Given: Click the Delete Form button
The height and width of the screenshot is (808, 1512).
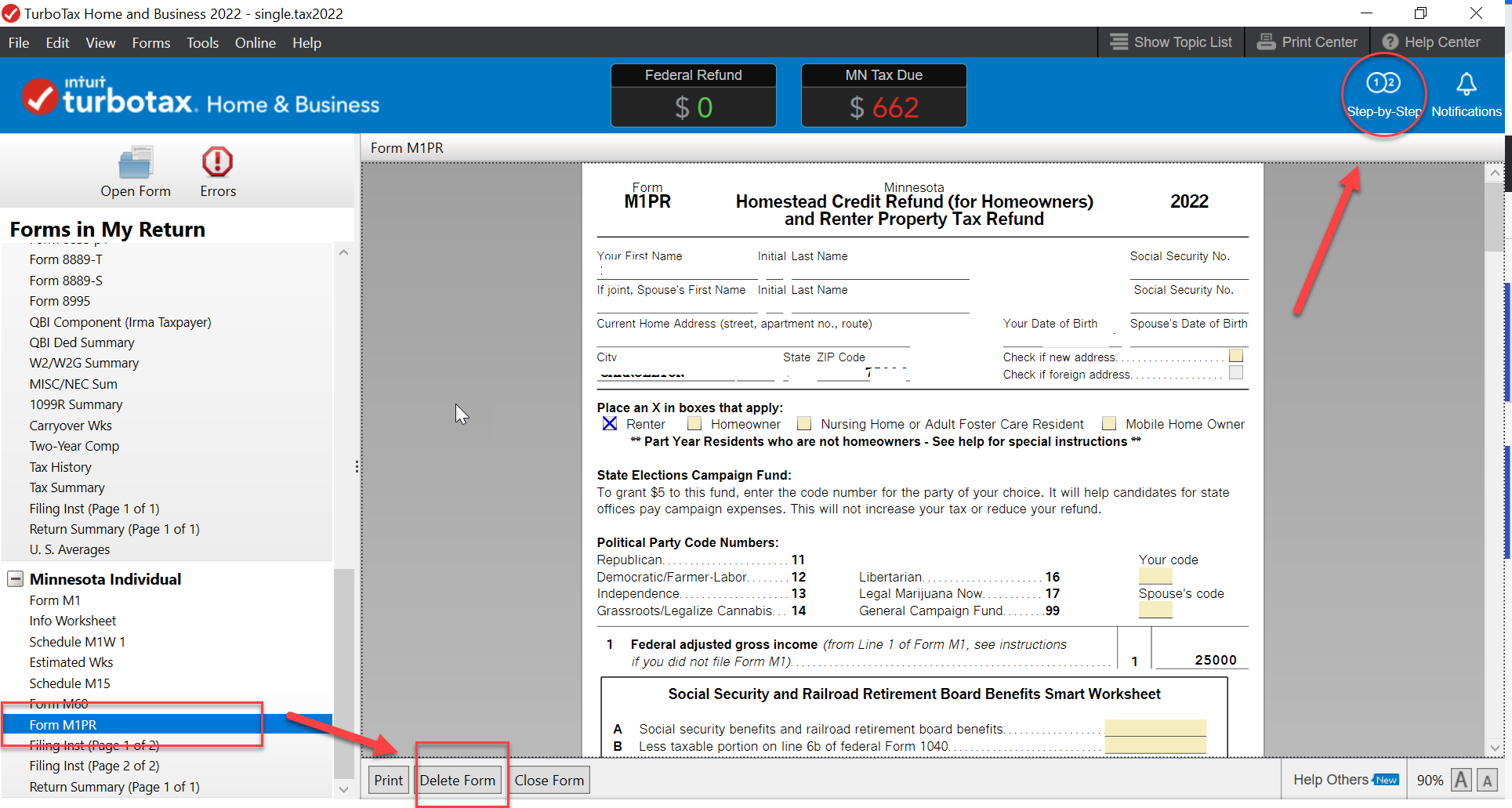Looking at the screenshot, I should point(457,780).
